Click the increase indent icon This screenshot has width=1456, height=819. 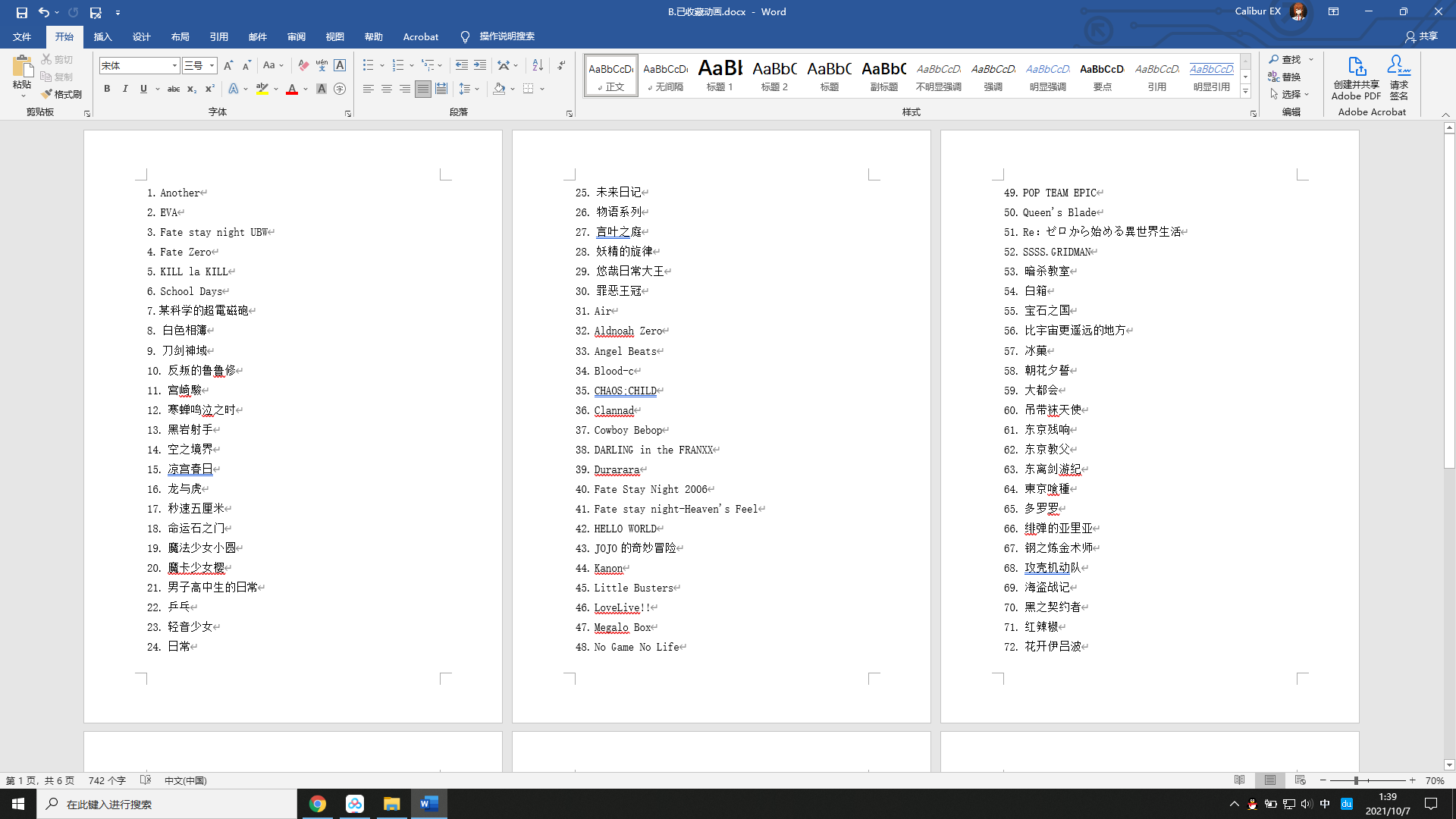tap(480, 66)
